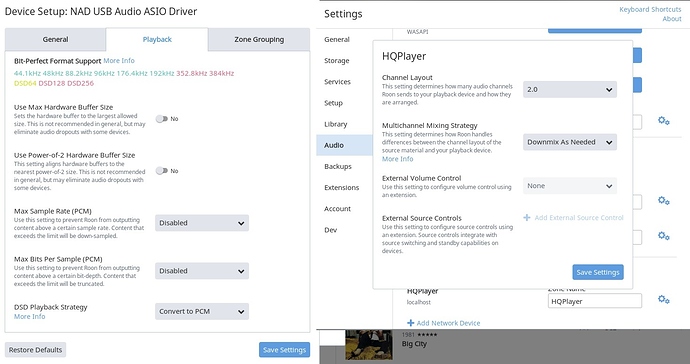Open More Info link under DSD Playback Strategy
690x364 pixels.
29,316
